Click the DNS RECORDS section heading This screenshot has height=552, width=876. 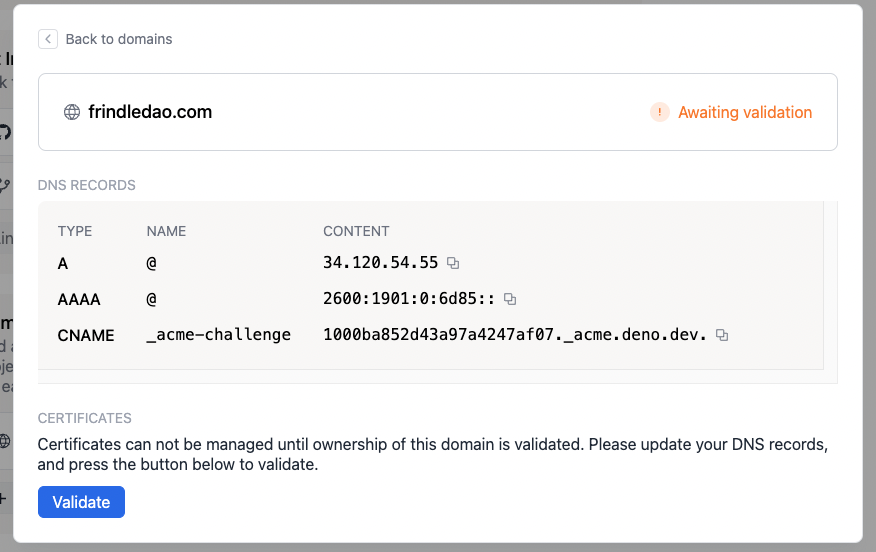87,185
